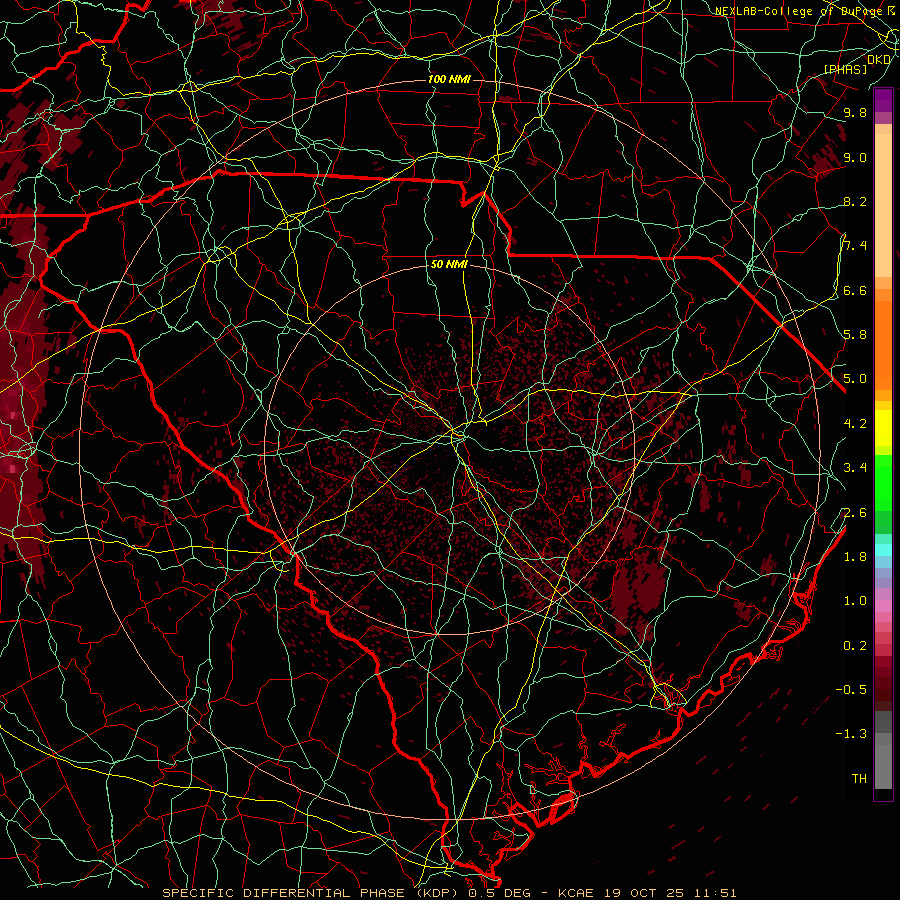This screenshot has height=900, width=900.
Task: Click the 9.0 value on the color scale
Action: [855, 158]
